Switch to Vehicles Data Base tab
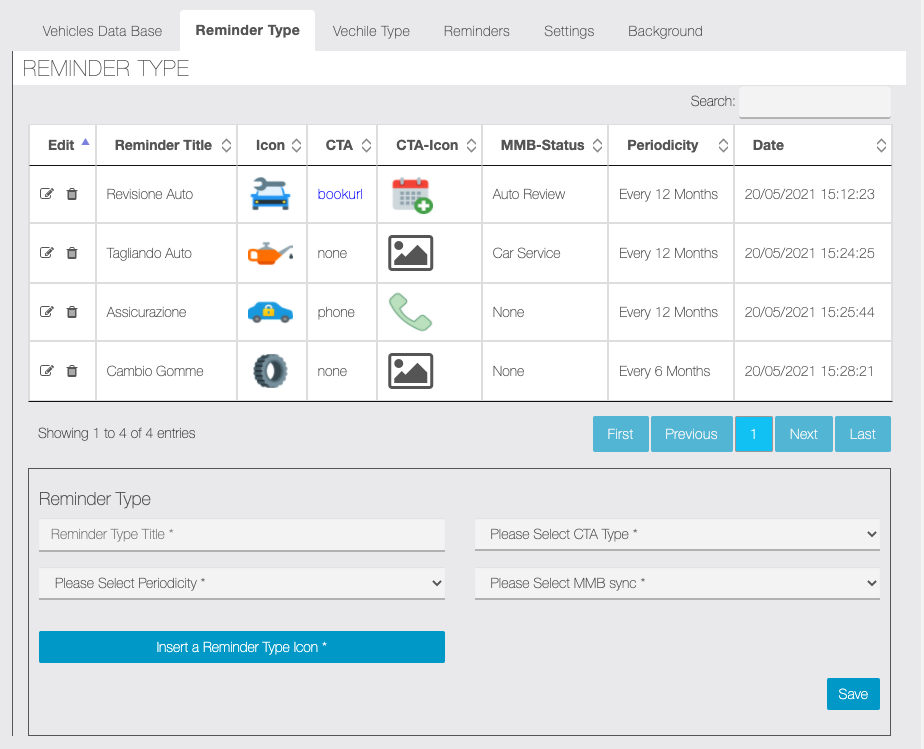The height and width of the screenshot is (749, 924). click(x=102, y=31)
